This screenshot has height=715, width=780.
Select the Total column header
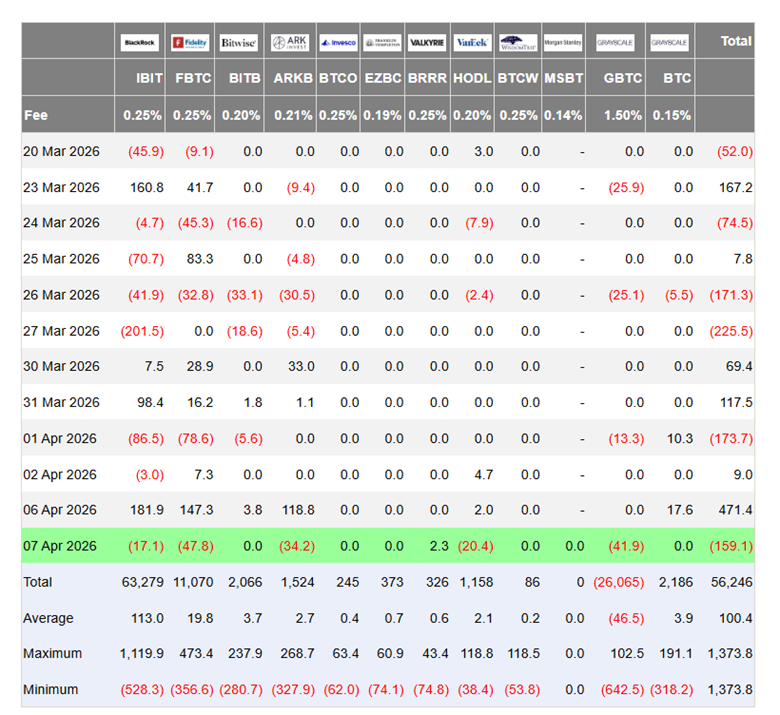coord(736,41)
